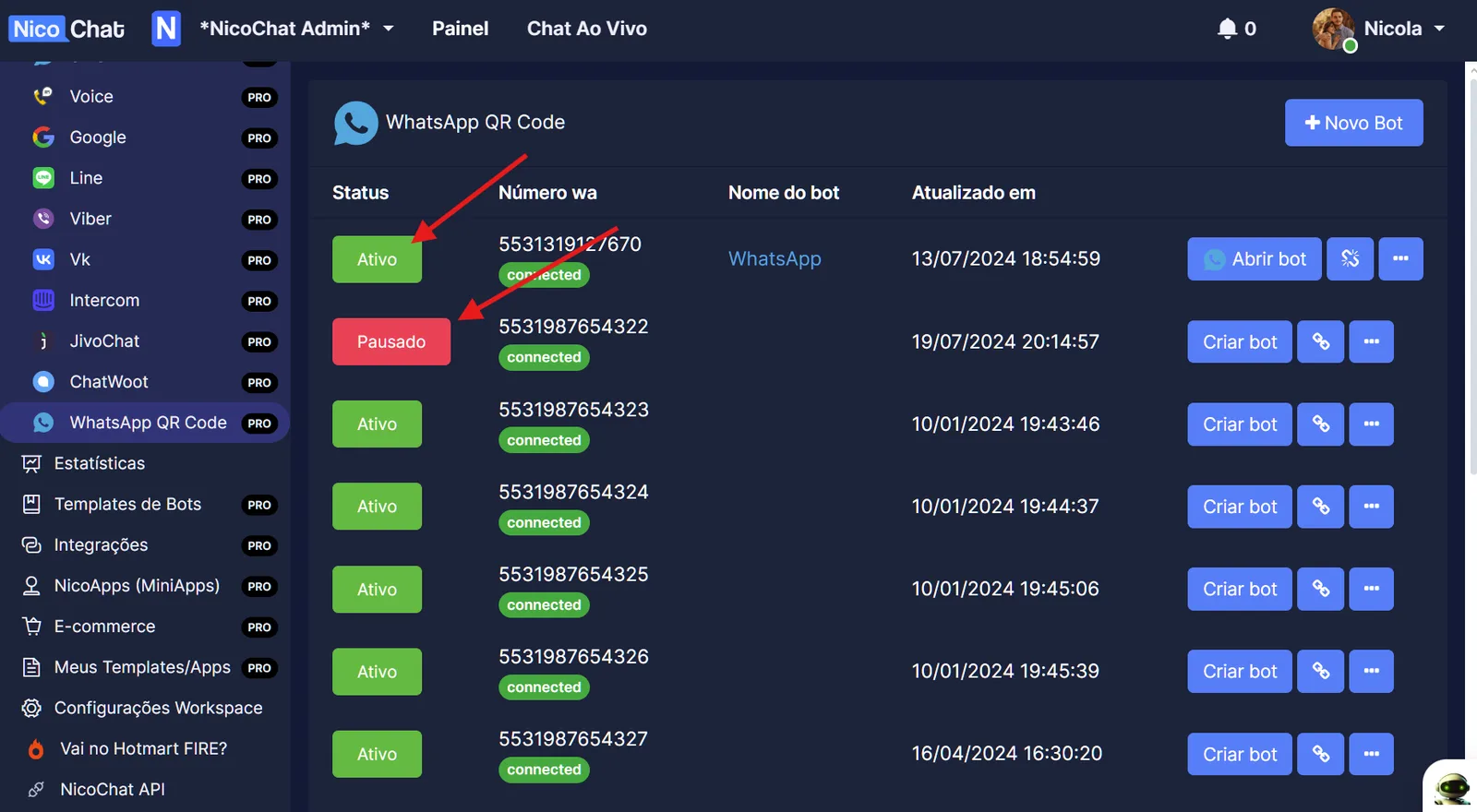Click link icon for number 5531987654326
Screen dimensions: 1477x812
[x=1321, y=672]
